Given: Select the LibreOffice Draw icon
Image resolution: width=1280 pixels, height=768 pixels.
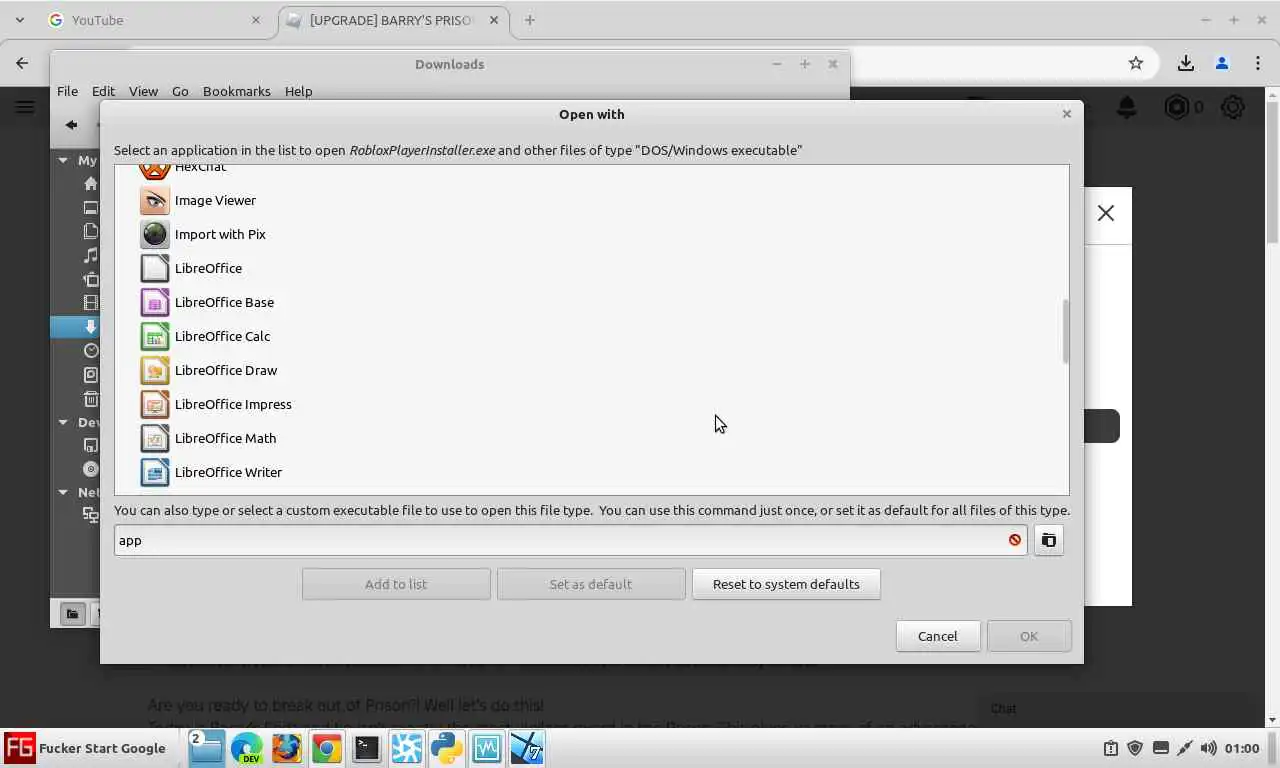Looking at the screenshot, I should point(155,370).
